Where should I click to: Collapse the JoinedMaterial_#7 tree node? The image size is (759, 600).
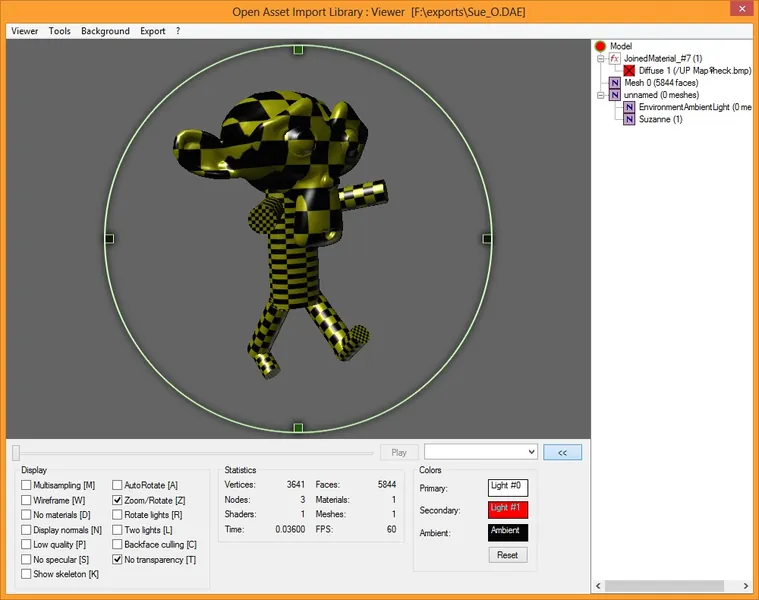(x=601, y=59)
